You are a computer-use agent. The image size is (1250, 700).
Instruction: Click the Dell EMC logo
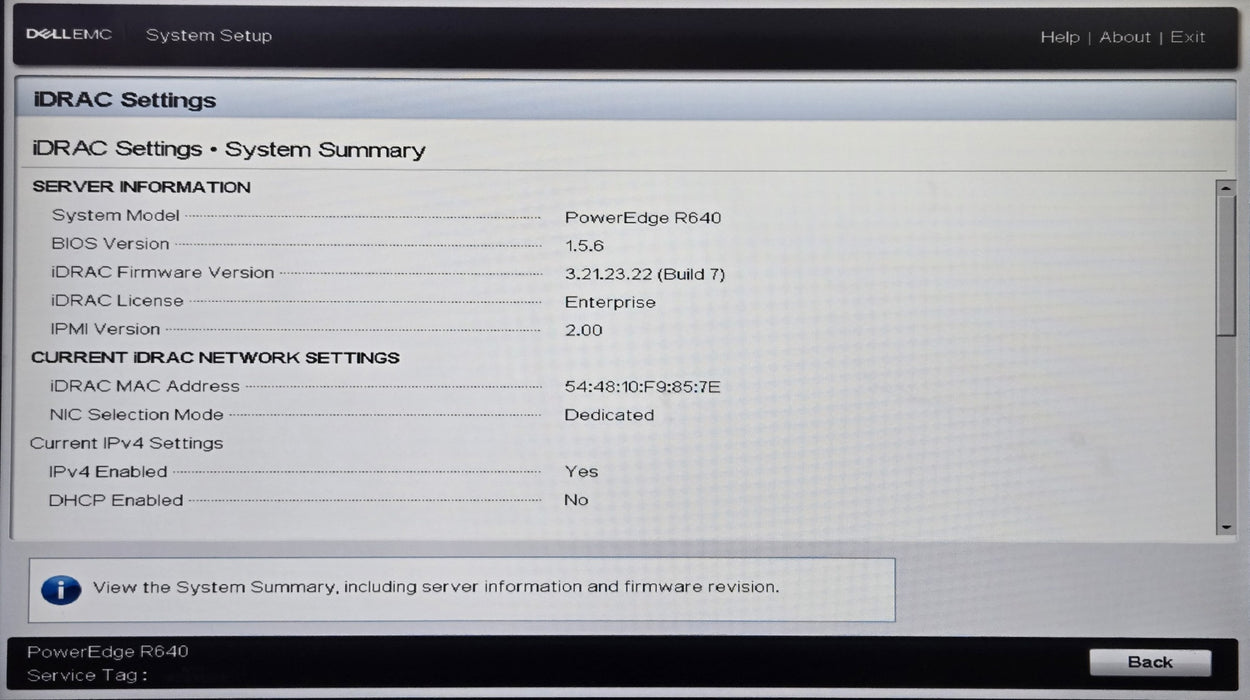(68, 35)
